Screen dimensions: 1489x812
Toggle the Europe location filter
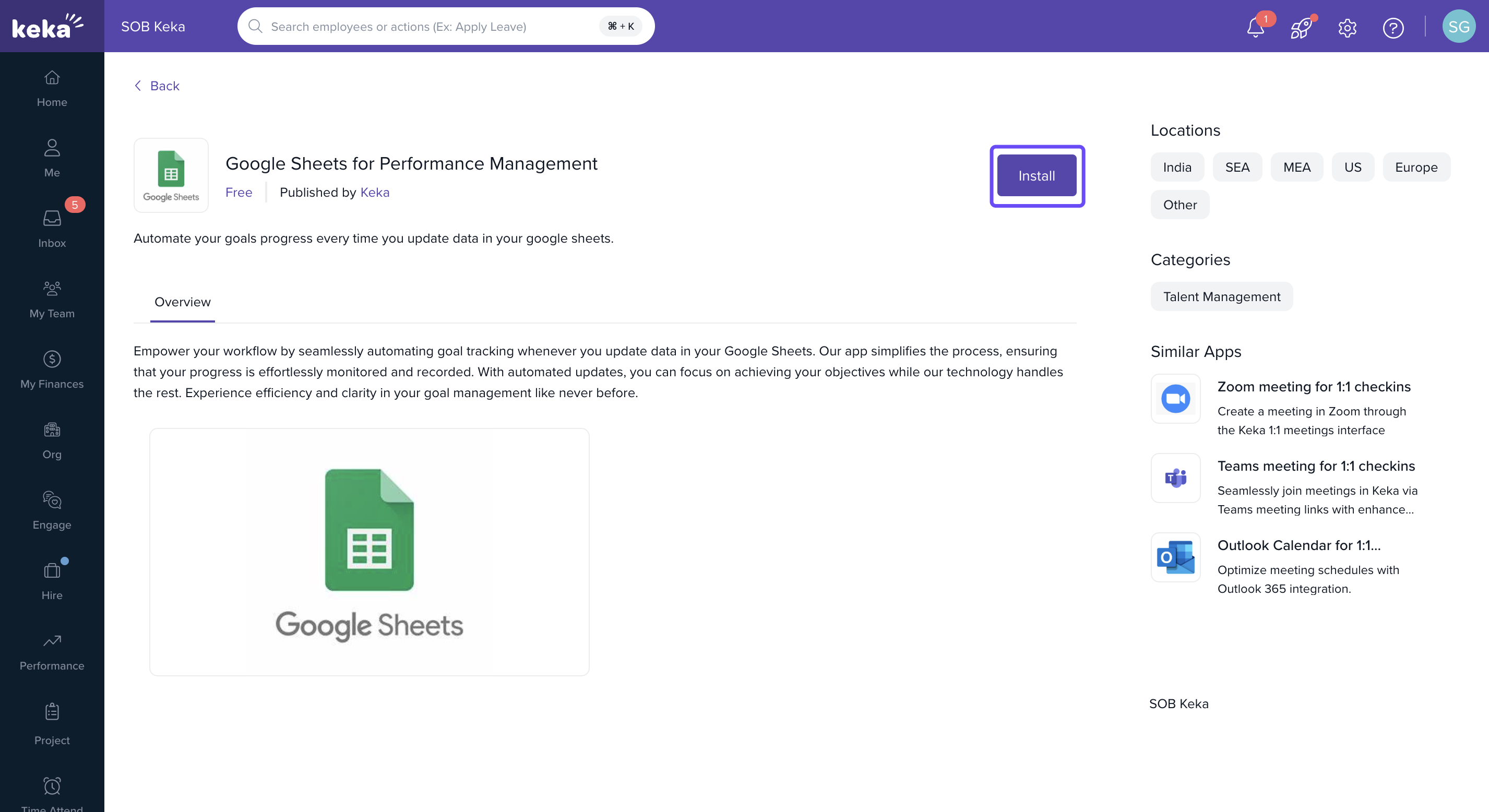coord(1416,167)
